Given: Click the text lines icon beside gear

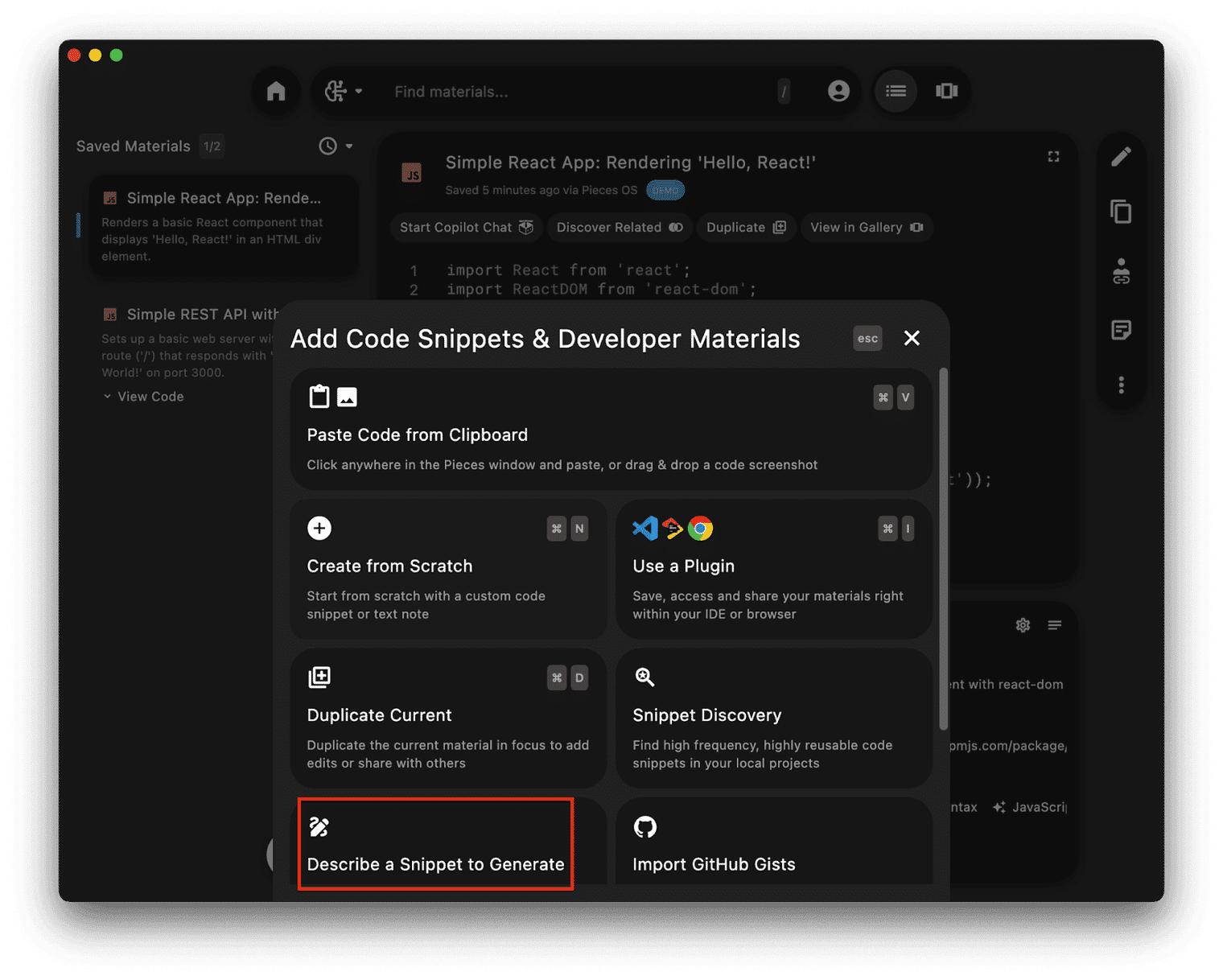Looking at the screenshot, I should 1055,625.
